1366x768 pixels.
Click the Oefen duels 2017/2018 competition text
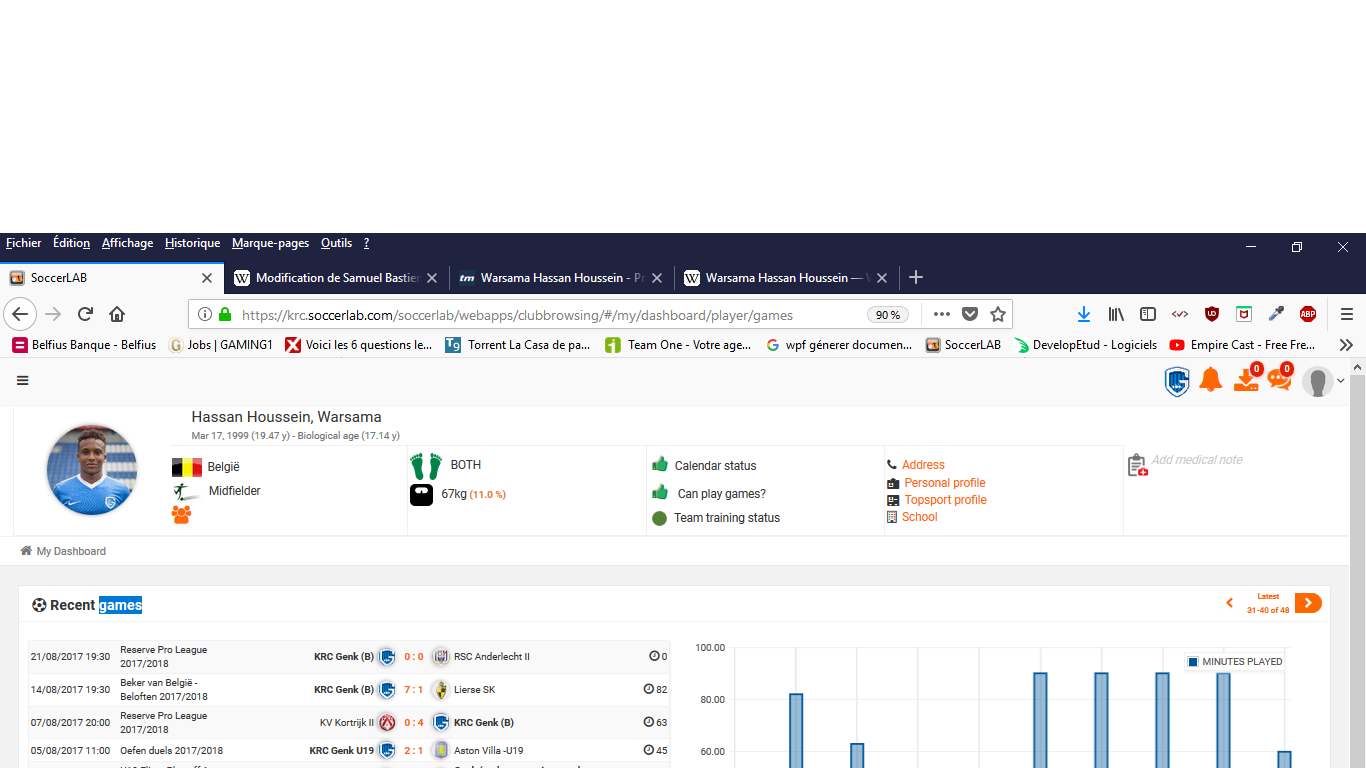click(x=172, y=750)
